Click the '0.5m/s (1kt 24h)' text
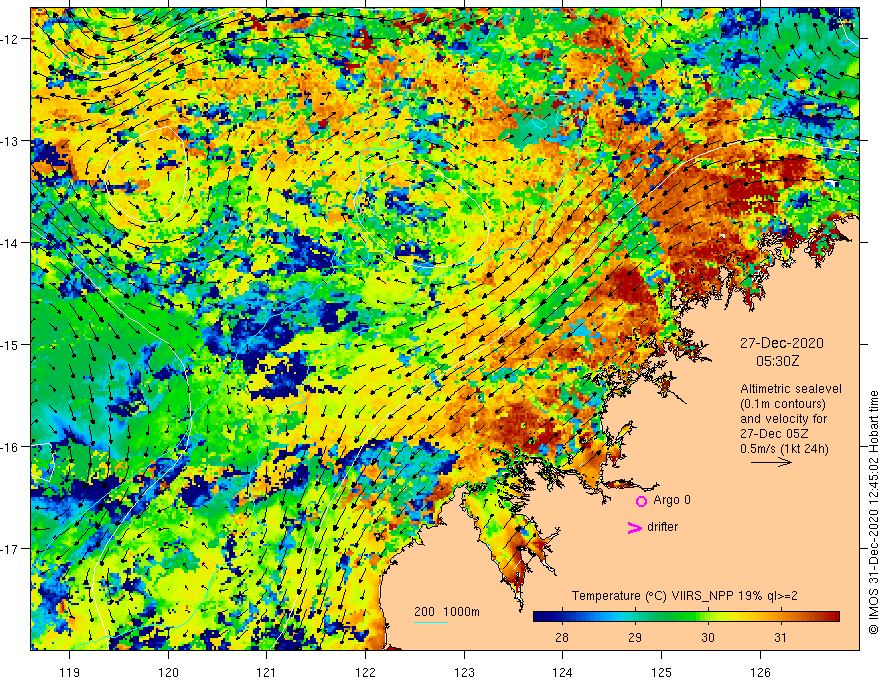The width and height of the screenshot is (880, 680). 784,449
